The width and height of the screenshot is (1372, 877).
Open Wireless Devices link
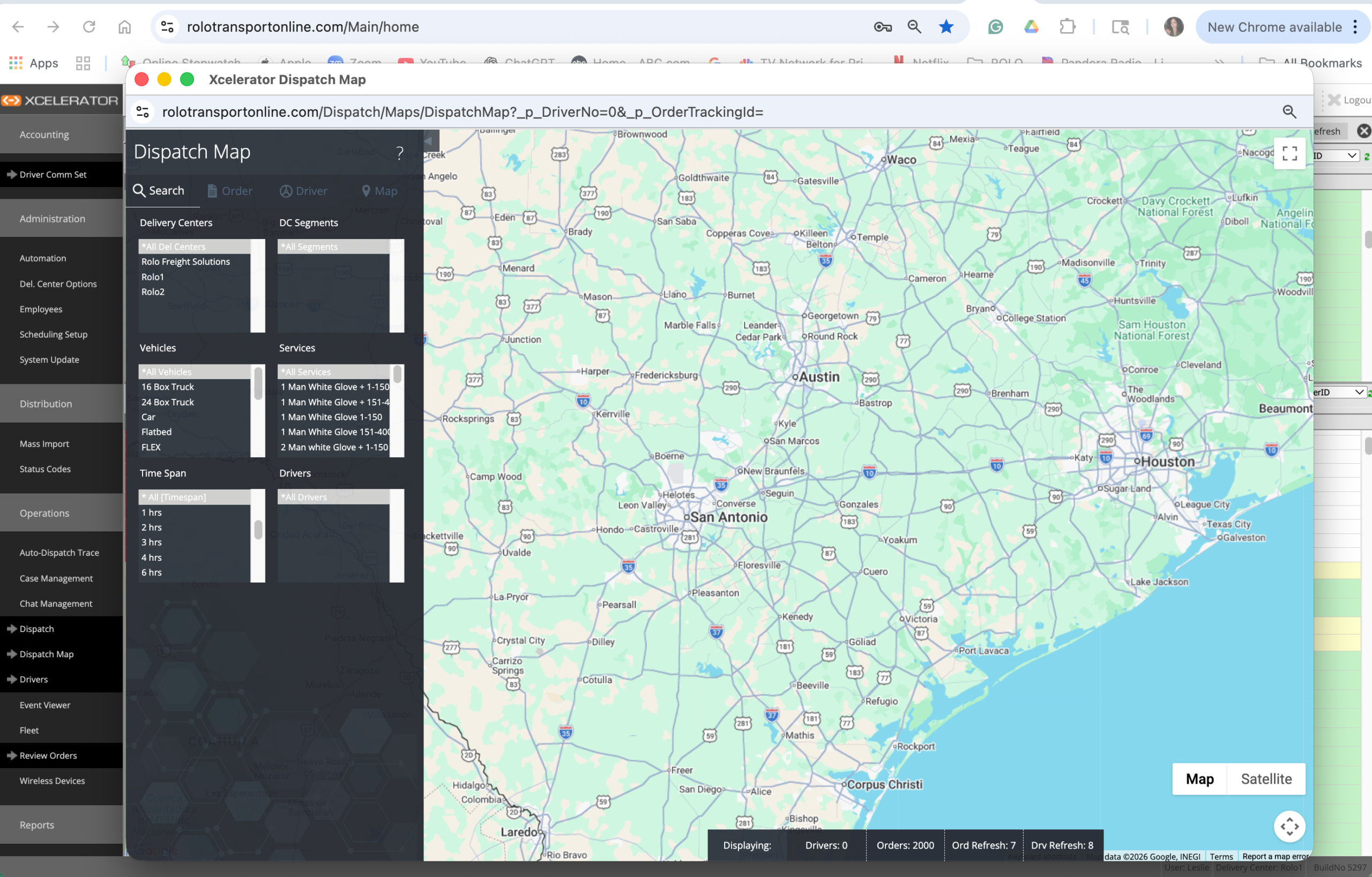[53, 781]
